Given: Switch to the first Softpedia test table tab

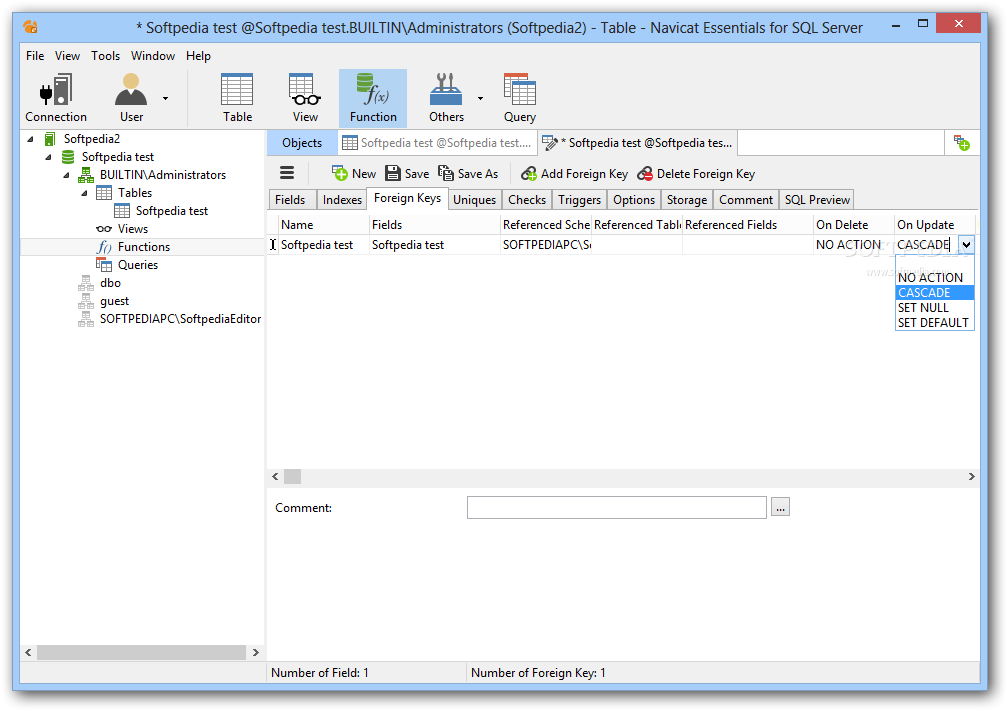Looking at the screenshot, I should (437, 143).
